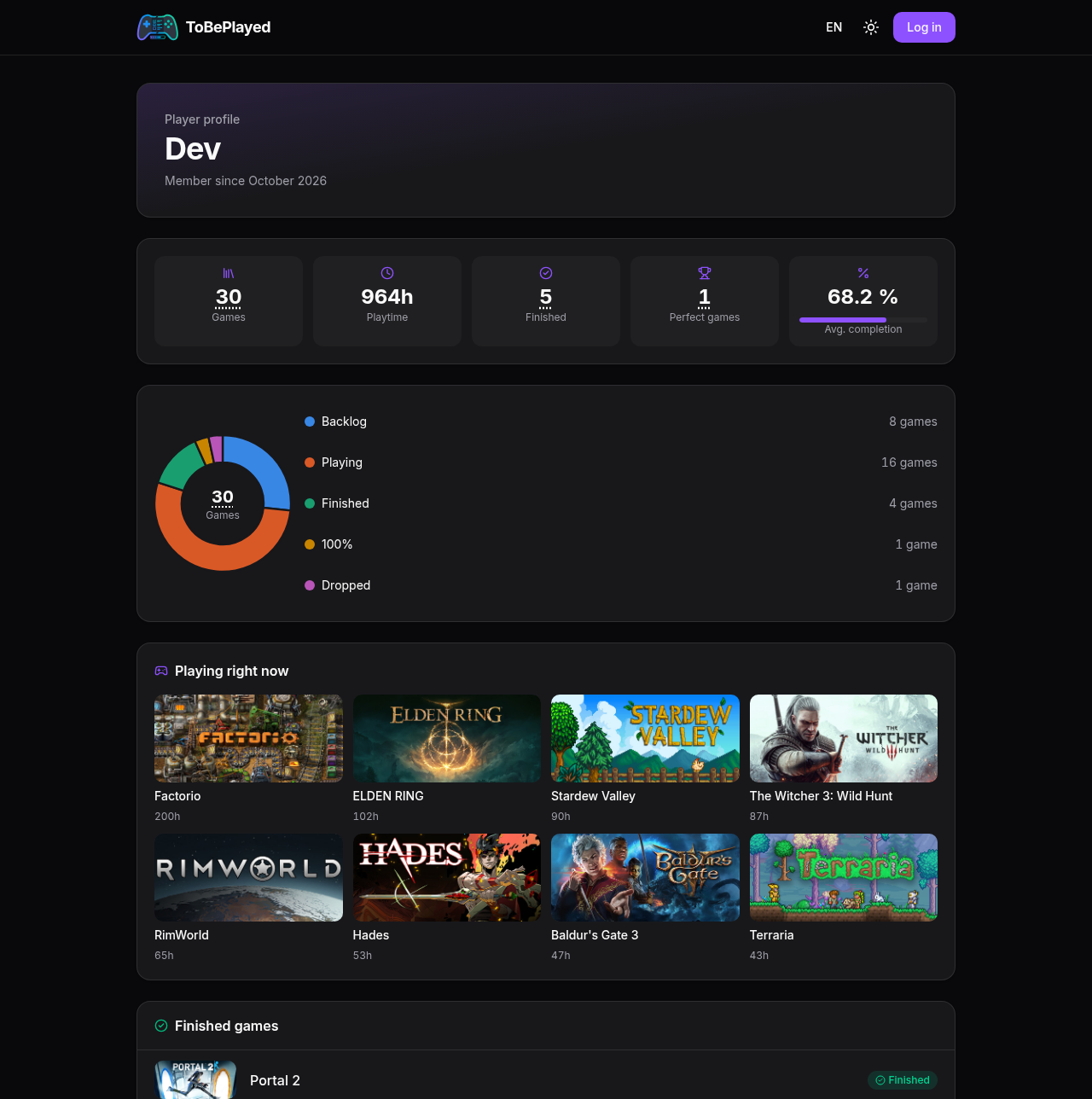The image size is (1092, 1099).
Task: Click the trophy icon above Perfect games
Action: coord(705,273)
